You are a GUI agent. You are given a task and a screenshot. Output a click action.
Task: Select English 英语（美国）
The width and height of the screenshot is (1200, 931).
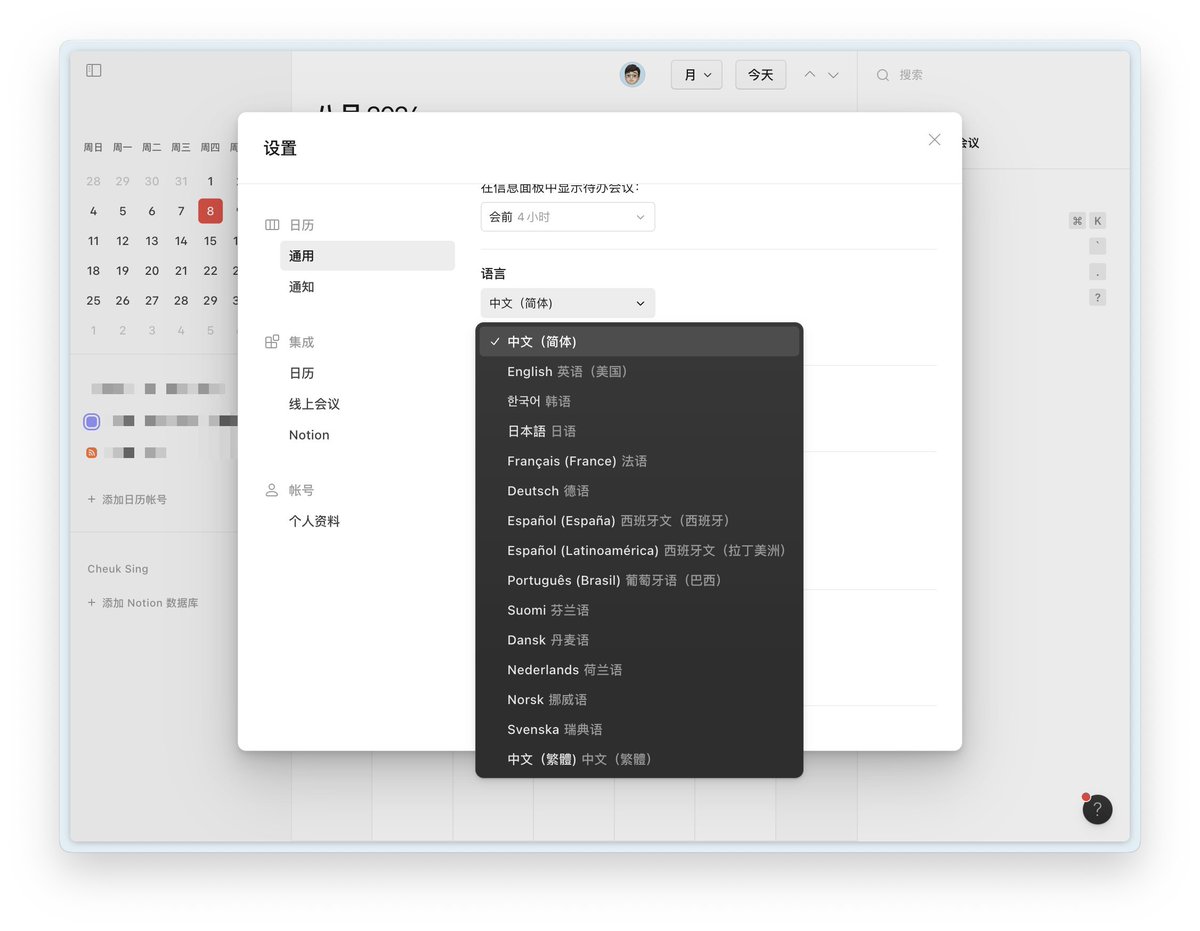click(x=639, y=372)
